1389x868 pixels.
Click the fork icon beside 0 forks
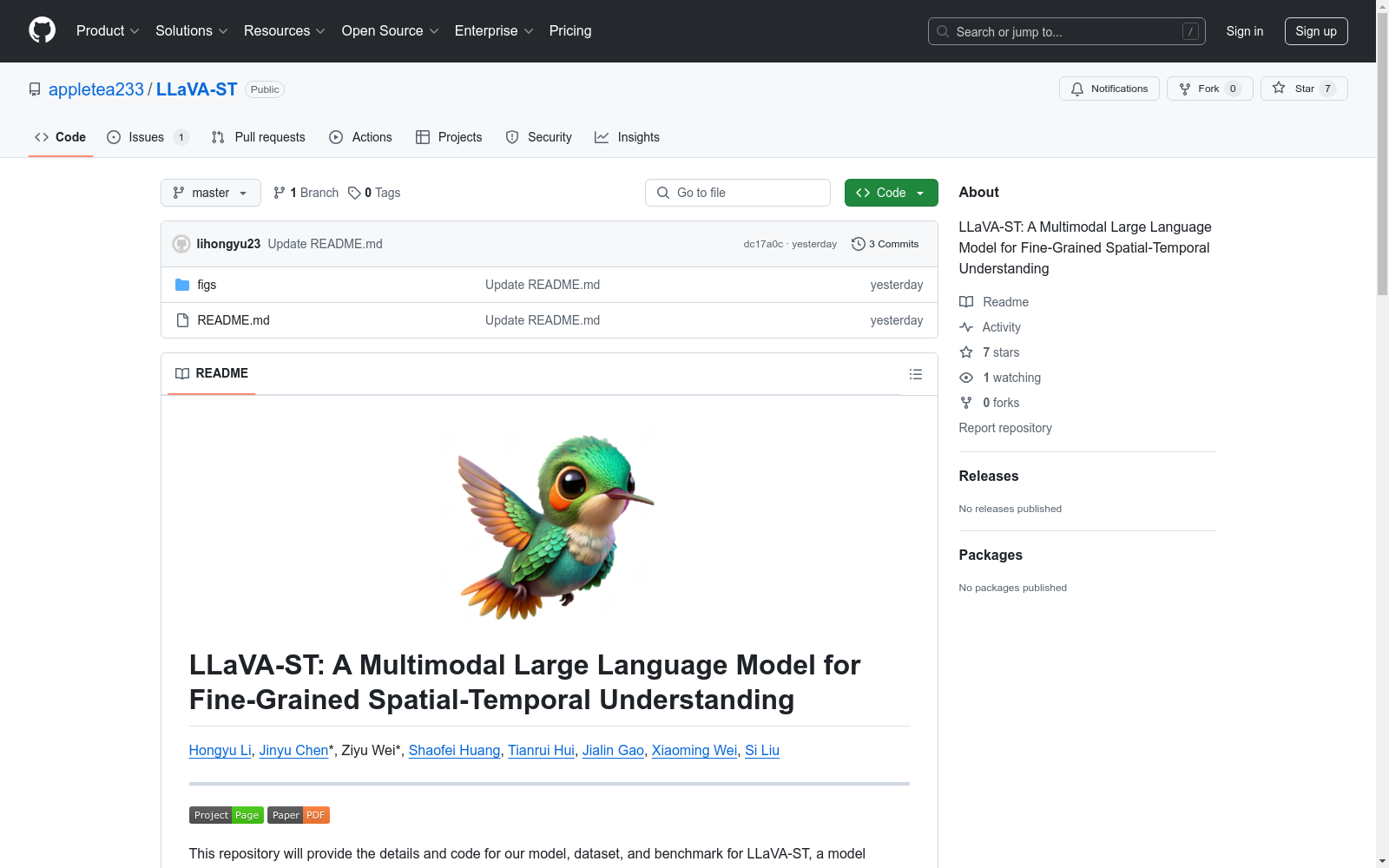click(966, 403)
